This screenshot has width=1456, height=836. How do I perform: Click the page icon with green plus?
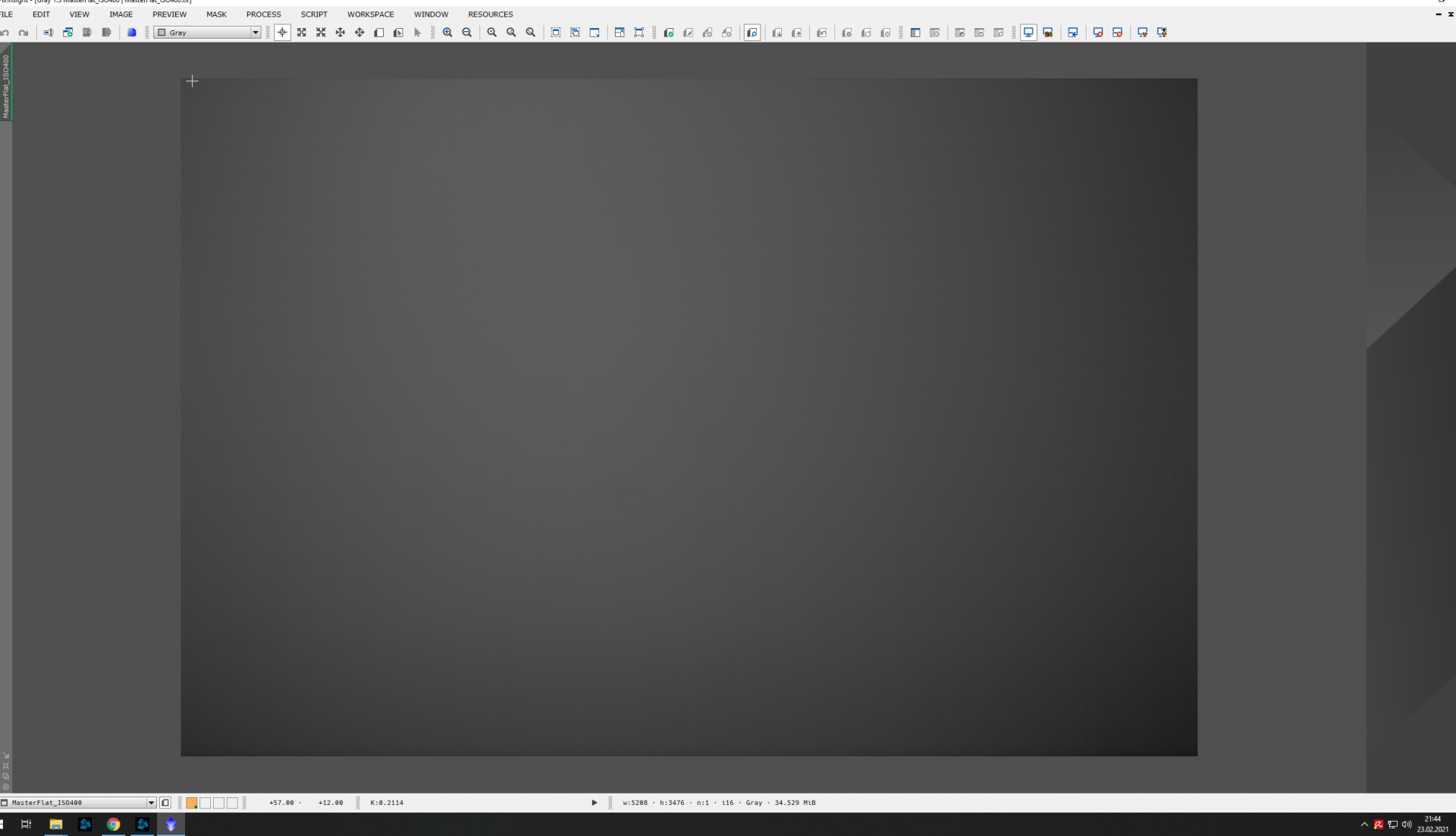(669, 33)
